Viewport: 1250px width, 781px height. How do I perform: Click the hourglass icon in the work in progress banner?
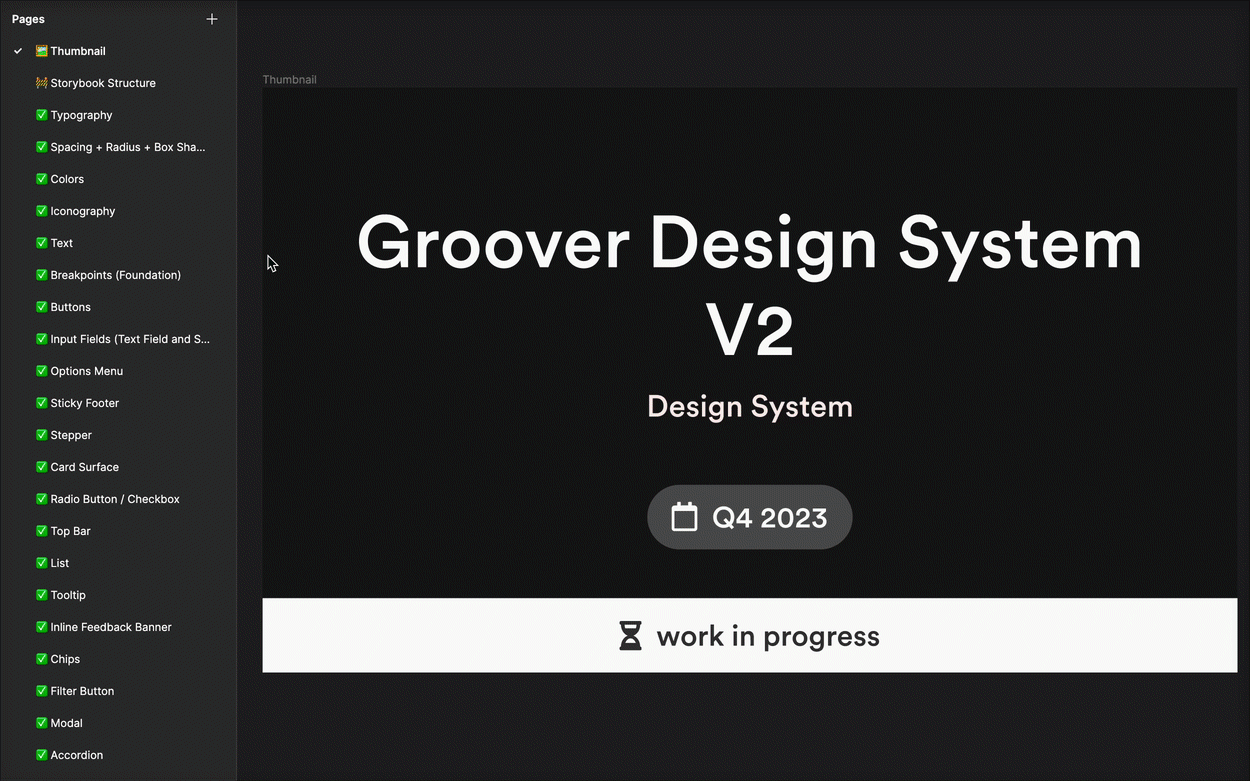point(630,635)
